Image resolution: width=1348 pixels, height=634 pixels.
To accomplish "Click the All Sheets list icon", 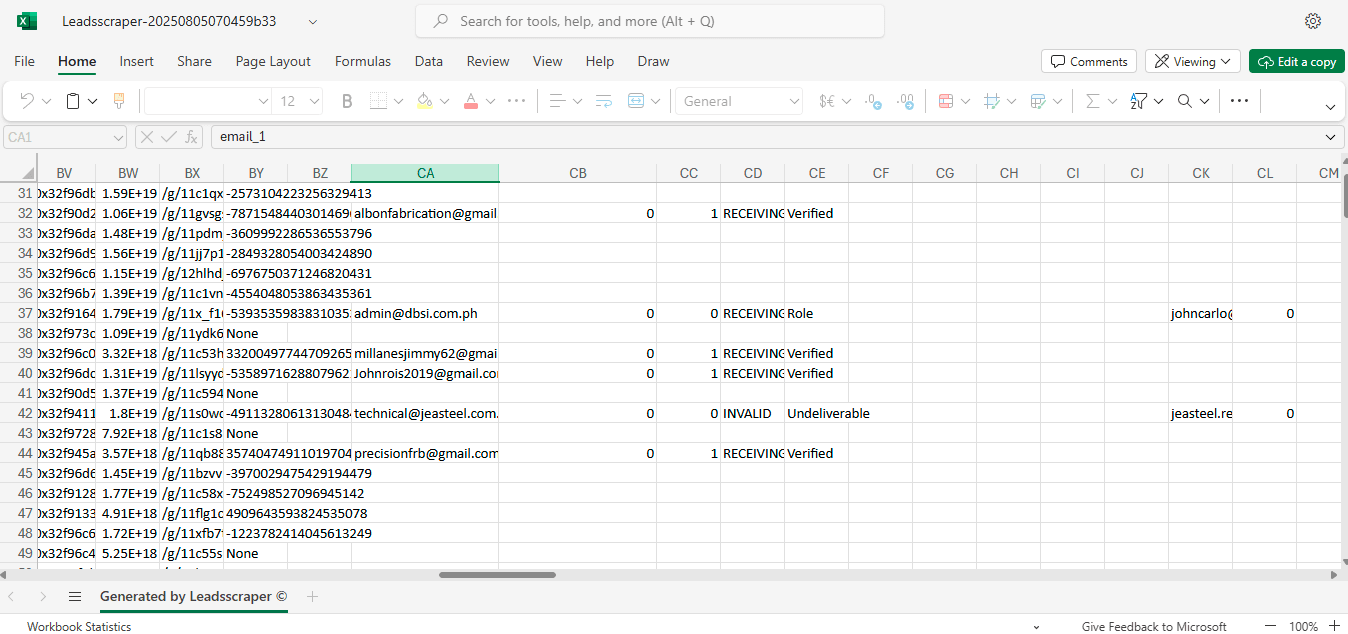I will (75, 596).
